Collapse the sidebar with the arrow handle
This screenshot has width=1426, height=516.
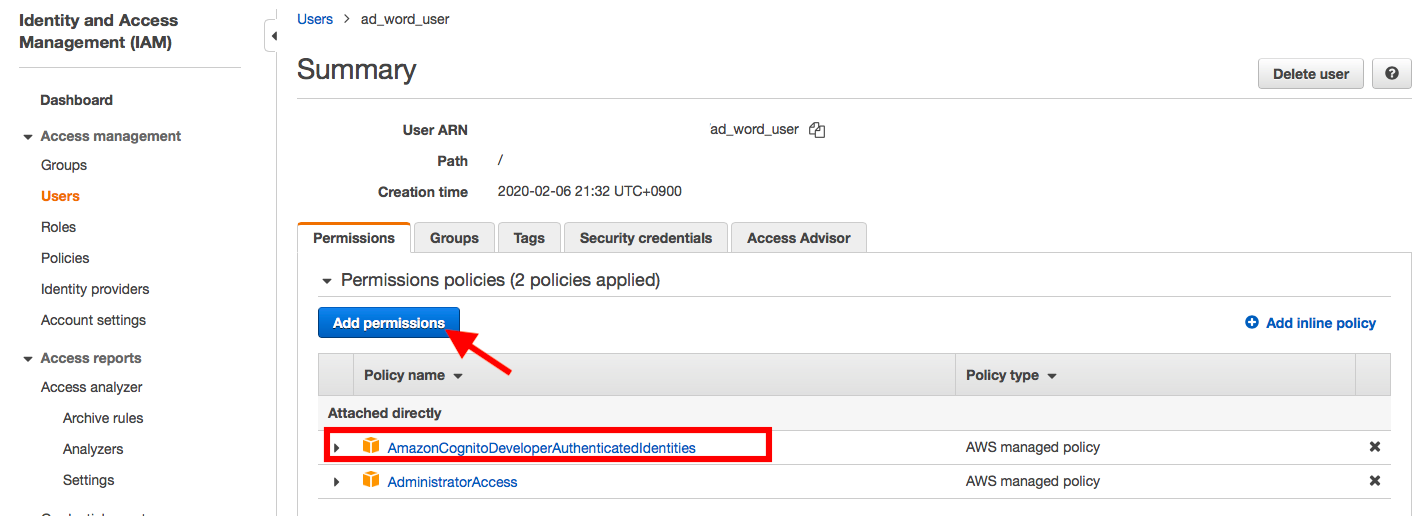coord(272,36)
